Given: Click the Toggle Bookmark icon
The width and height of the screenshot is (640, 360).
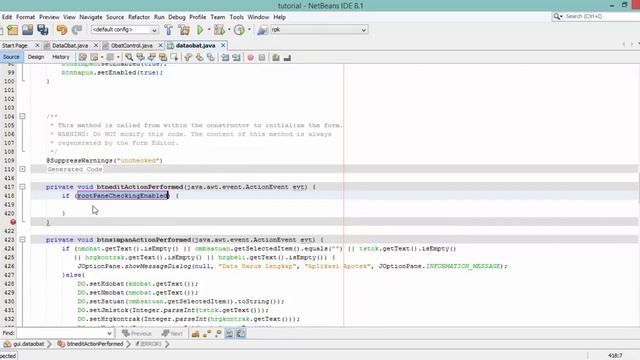Looking at the screenshot, I should pos(211,58).
